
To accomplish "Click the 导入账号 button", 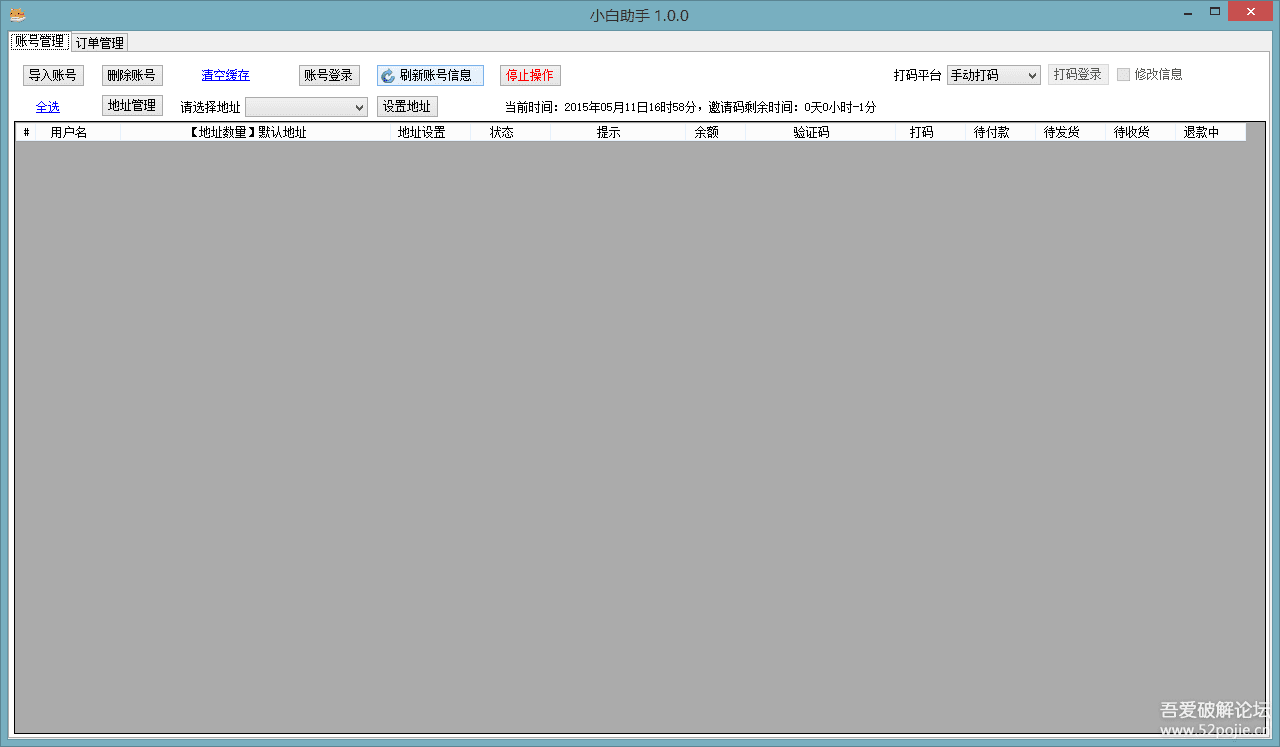I will (x=53, y=75).
